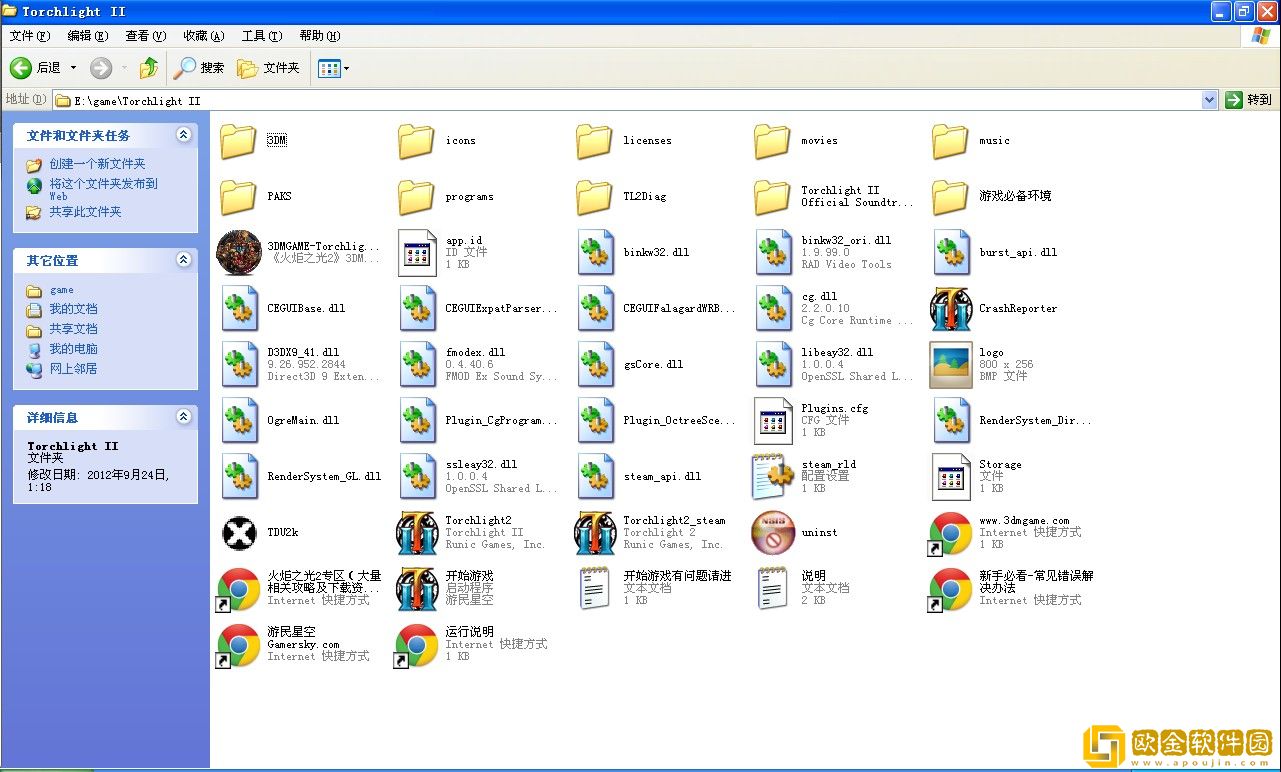Open the 3DM folder icon
The width and height of the screenshot is (1281, 772).
[238, 141]
